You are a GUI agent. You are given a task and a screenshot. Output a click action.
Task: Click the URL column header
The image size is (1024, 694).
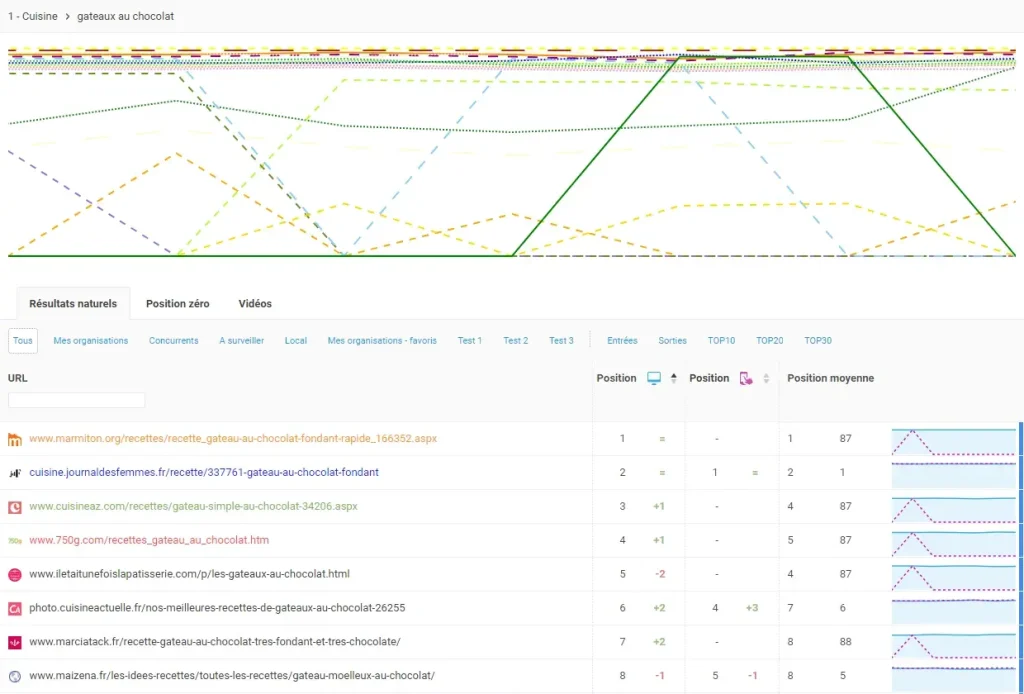pyautogui.click(x=18, y=378)
